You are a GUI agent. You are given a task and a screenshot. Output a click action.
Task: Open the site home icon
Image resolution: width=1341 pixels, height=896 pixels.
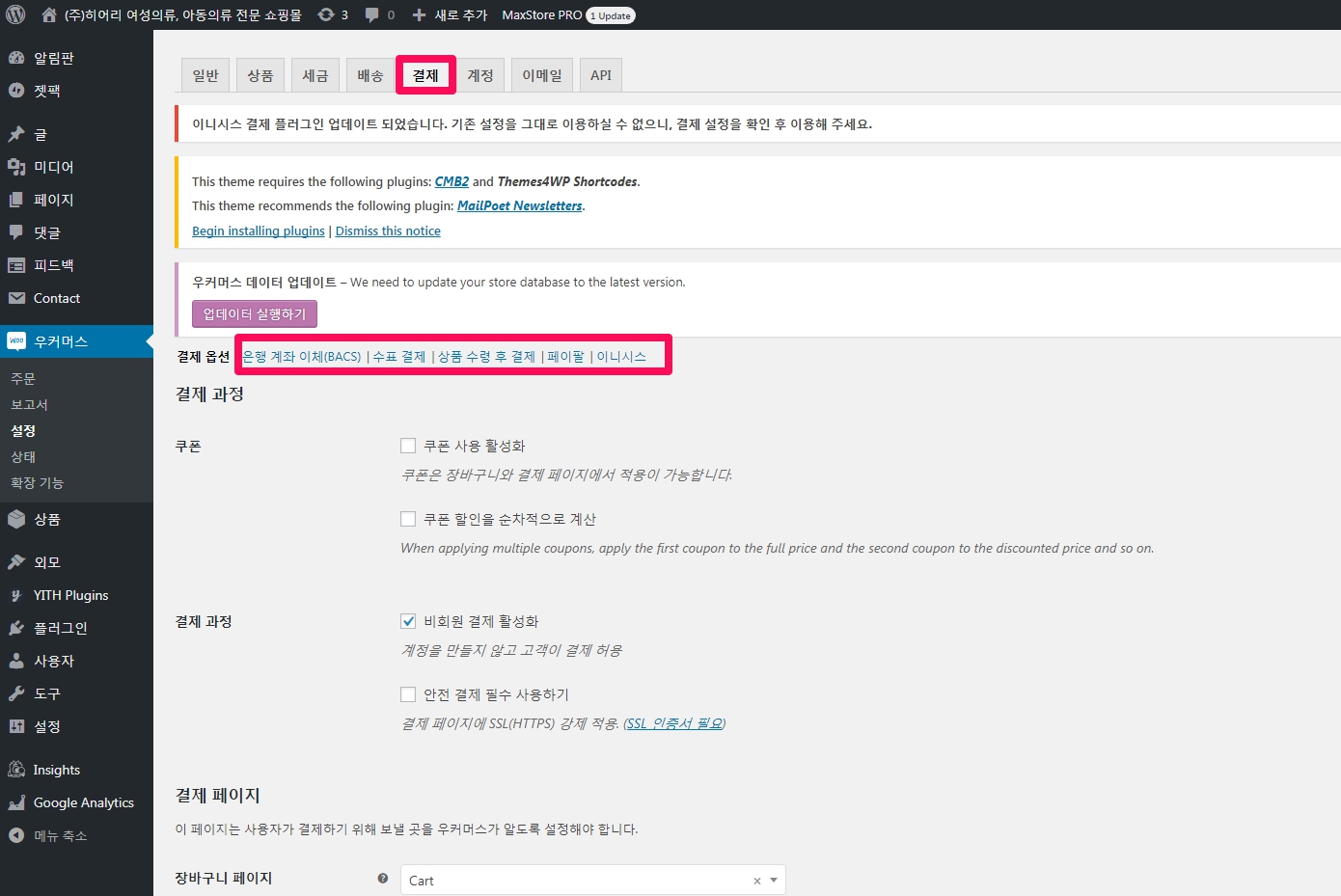pos(49,14)
